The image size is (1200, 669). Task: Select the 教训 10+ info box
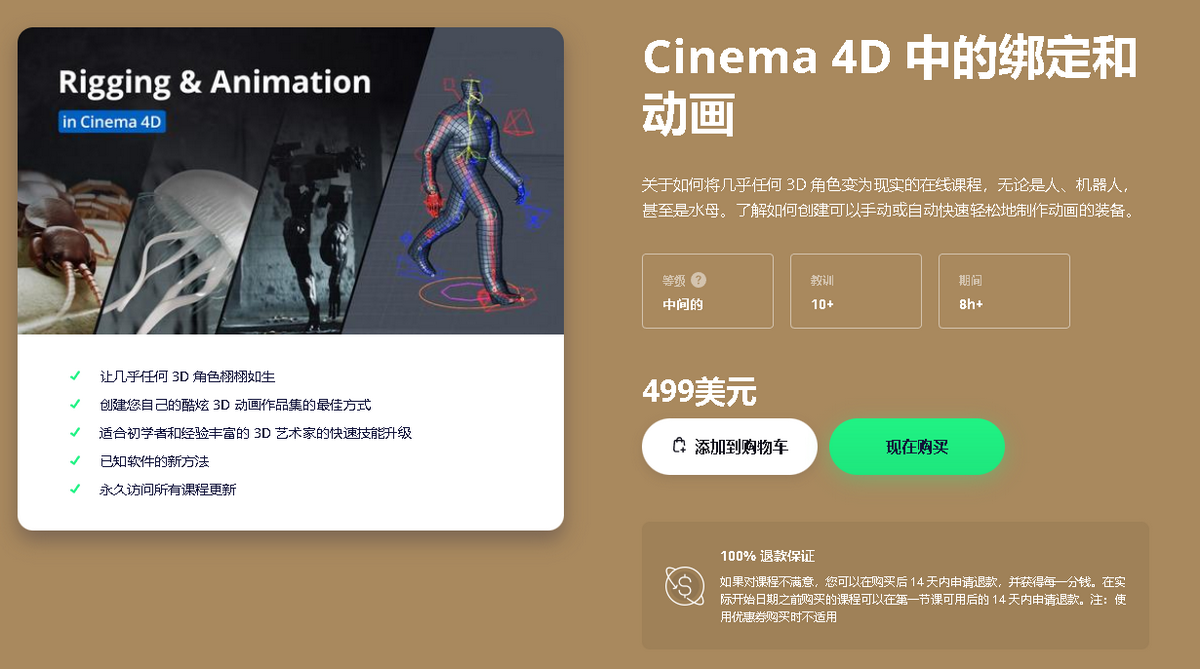click(x=856, y=291)
